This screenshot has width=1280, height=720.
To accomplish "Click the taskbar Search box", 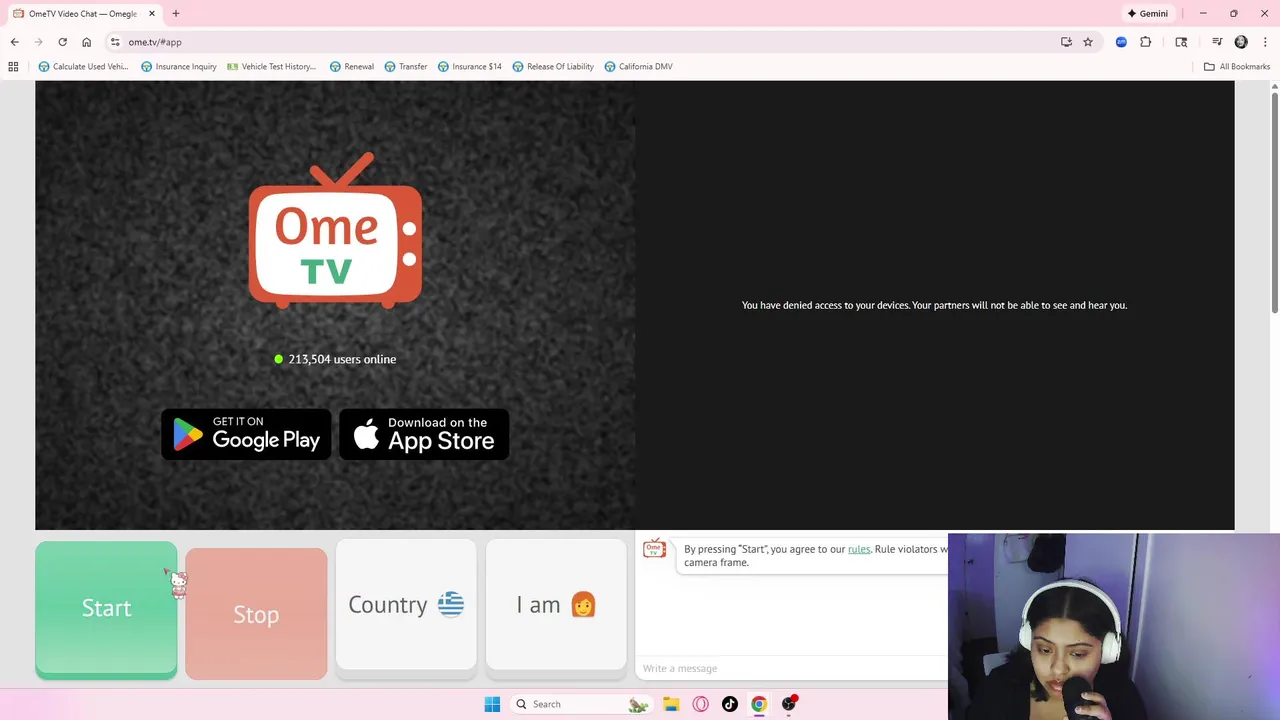I will tap(580, 704).
